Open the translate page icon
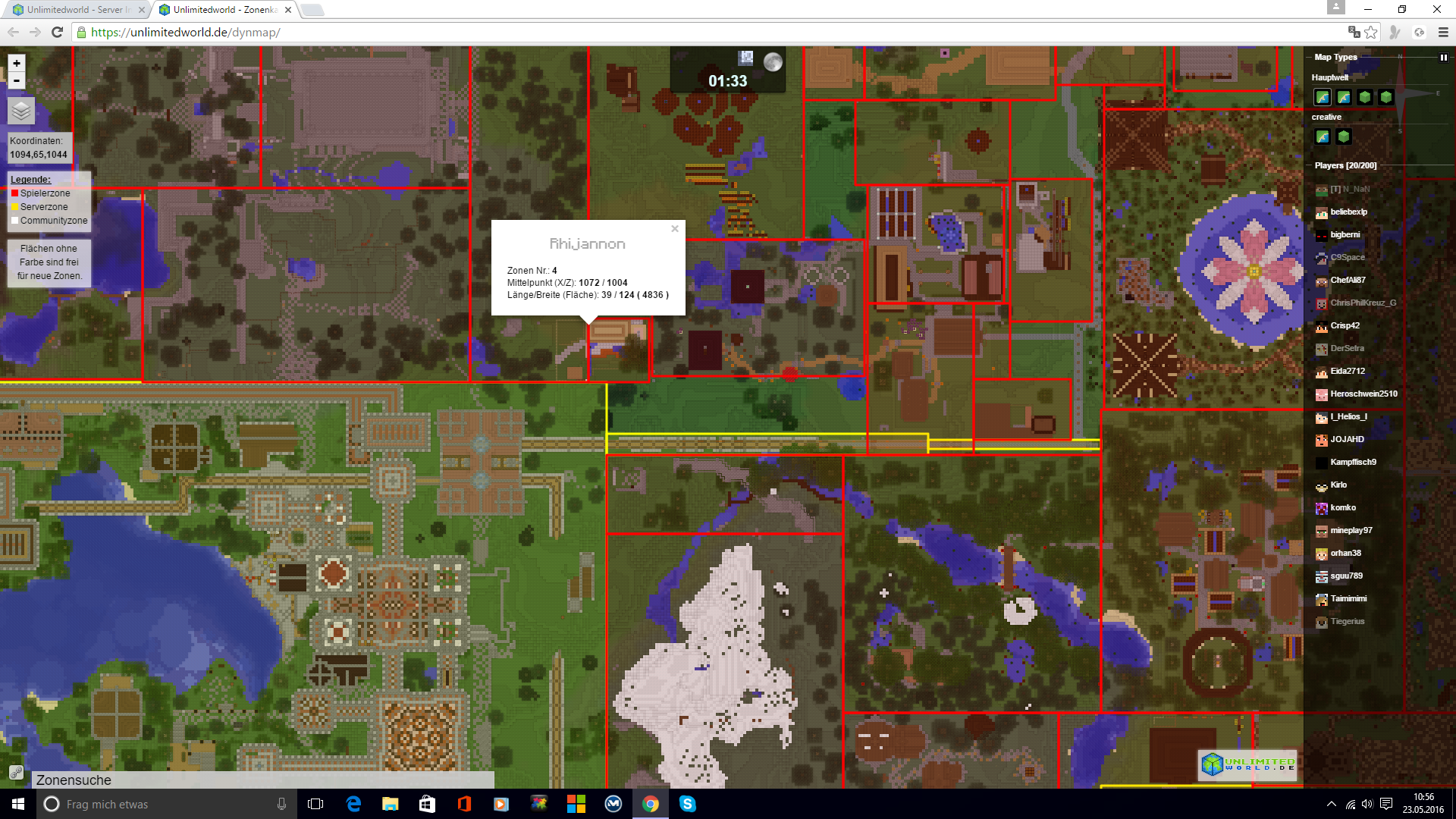Image resolution: width=1456 pixels, height=819 pixels. [1354, 32]
